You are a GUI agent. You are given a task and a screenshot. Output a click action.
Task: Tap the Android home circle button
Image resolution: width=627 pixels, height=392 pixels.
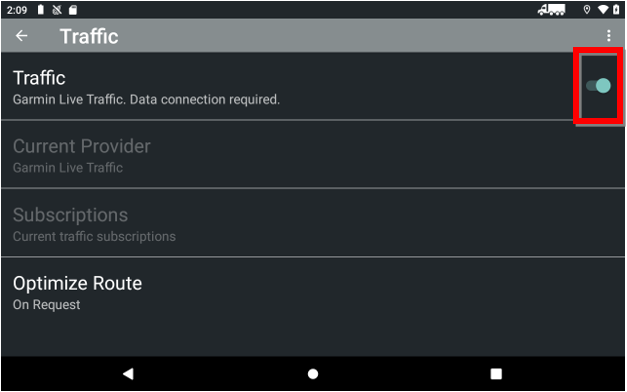[x=313, y=374]
